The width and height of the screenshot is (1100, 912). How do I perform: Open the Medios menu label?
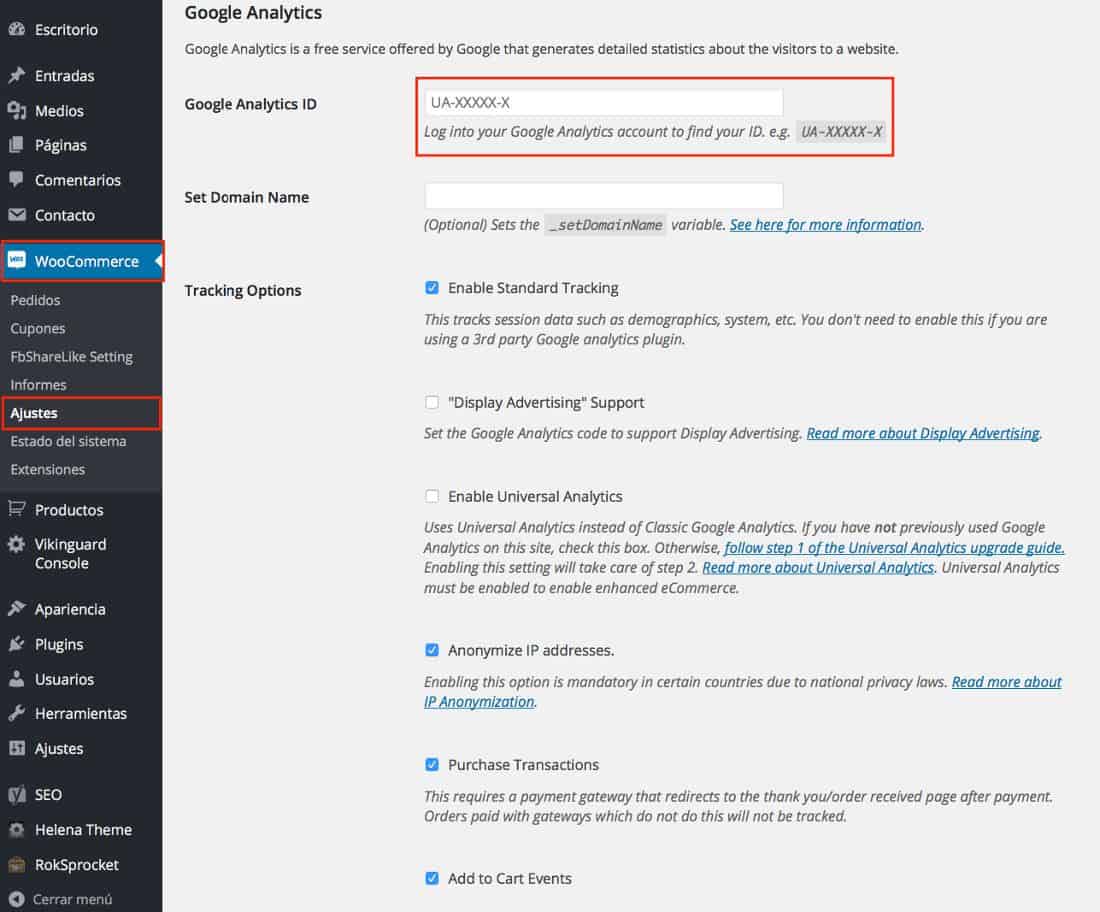point(59,111)
